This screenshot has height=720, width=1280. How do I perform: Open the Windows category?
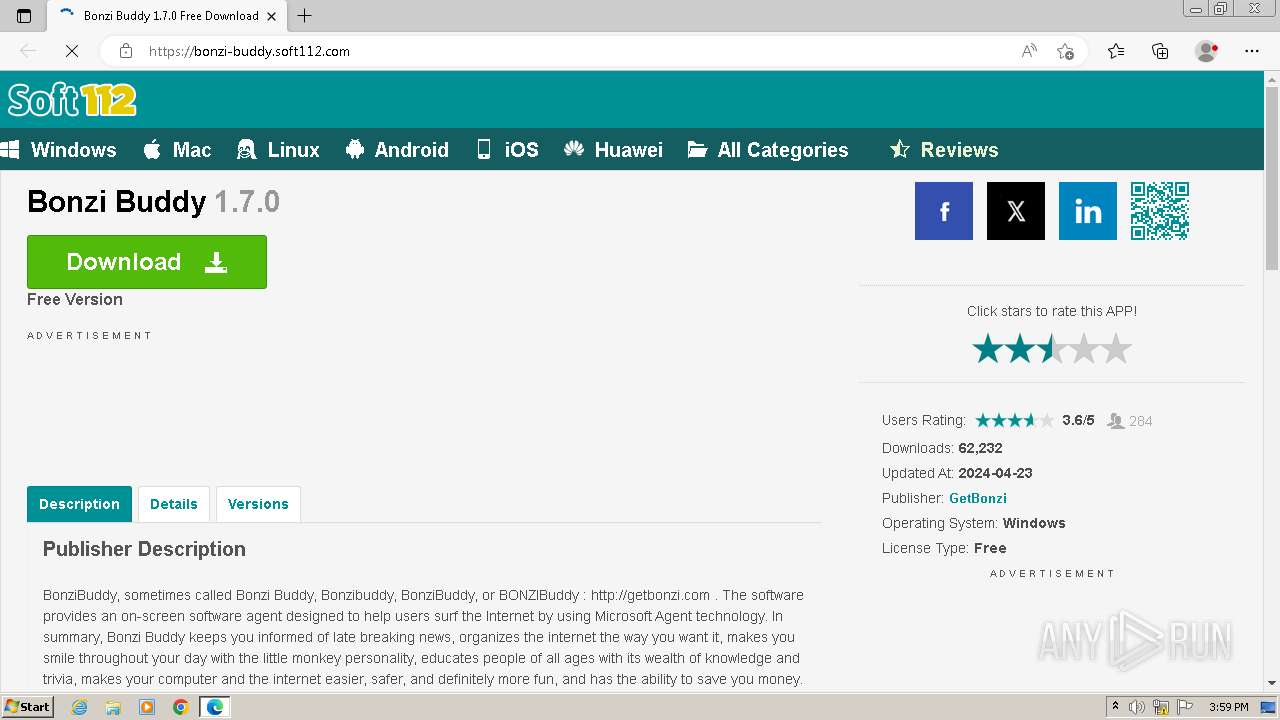click(59, 150)
